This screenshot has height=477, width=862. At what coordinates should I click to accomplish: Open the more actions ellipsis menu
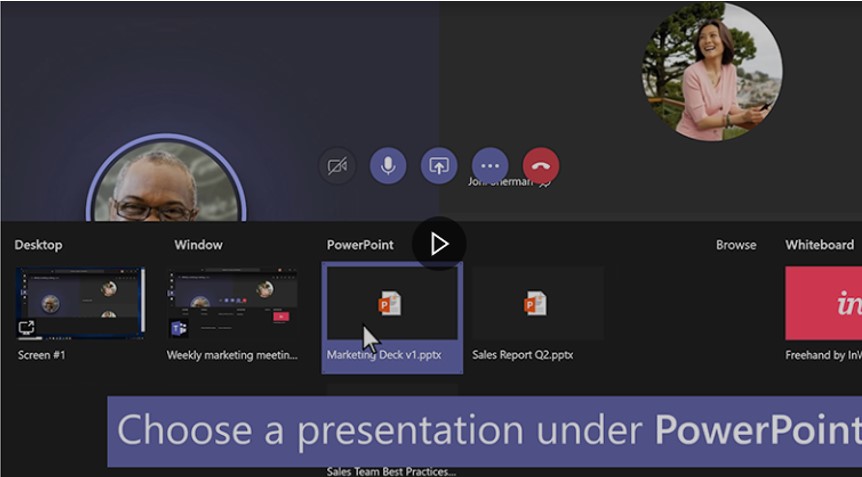coord(490,165)
